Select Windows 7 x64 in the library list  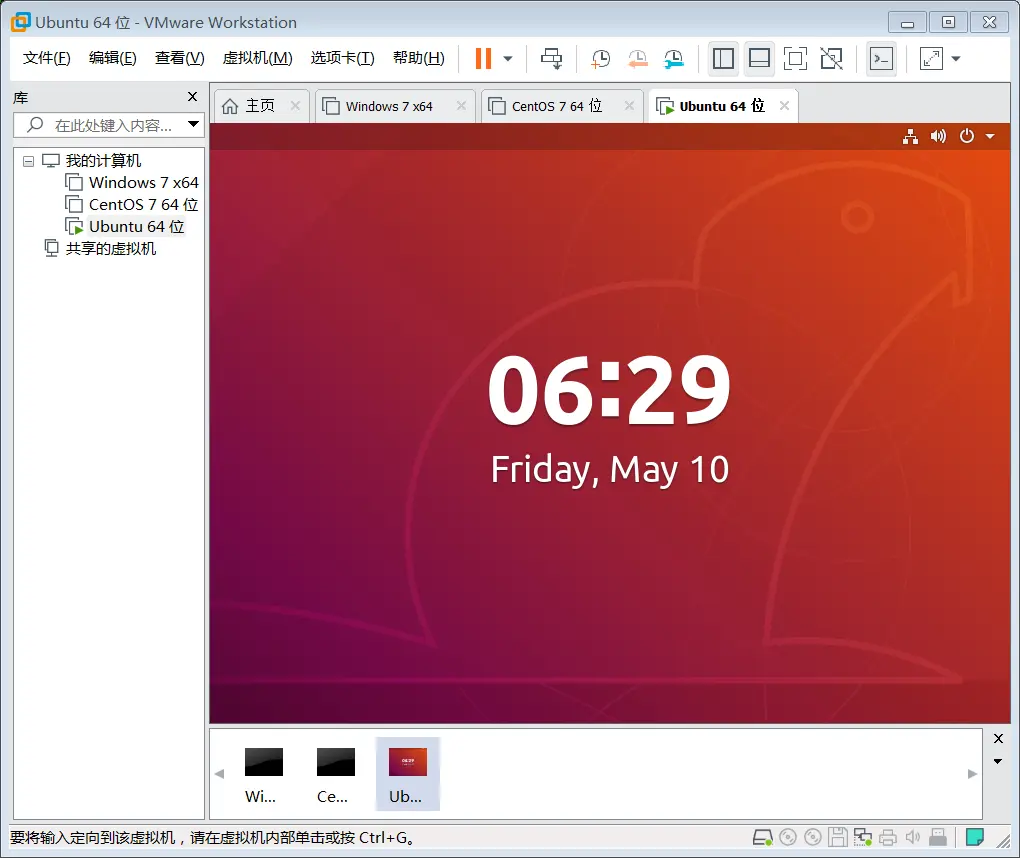tap(143, 182)
